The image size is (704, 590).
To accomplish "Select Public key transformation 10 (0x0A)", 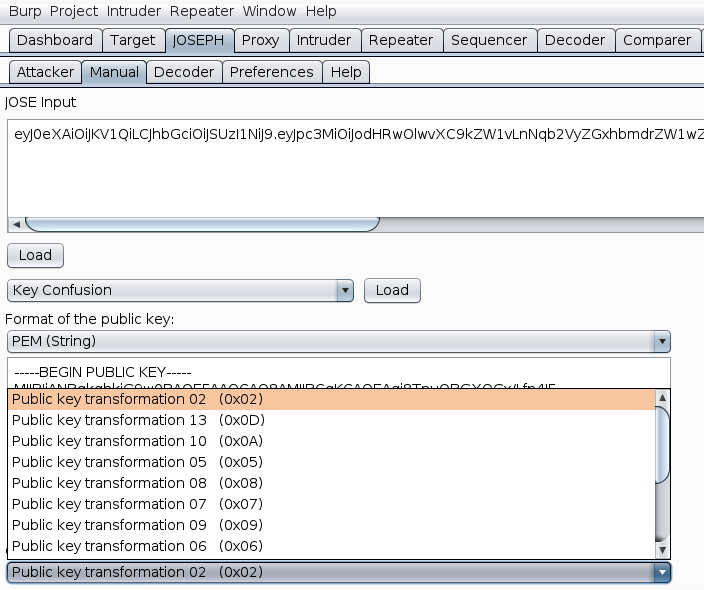I will pyautogui.click(x=332, y=441).
